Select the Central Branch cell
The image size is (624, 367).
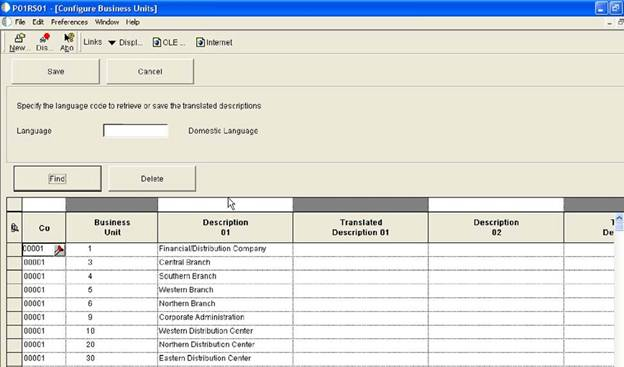[x=225, y=262]
